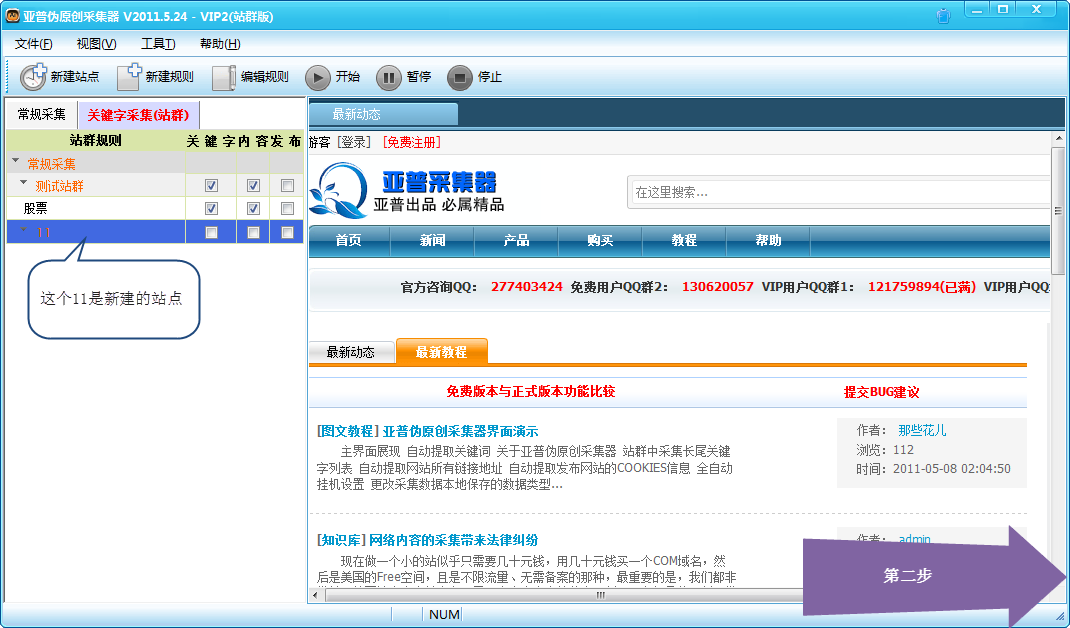Screen dimensions: 1070x628
Task: Toggle 发布 checkbox for site 11
Action: (x=287, y=233)
